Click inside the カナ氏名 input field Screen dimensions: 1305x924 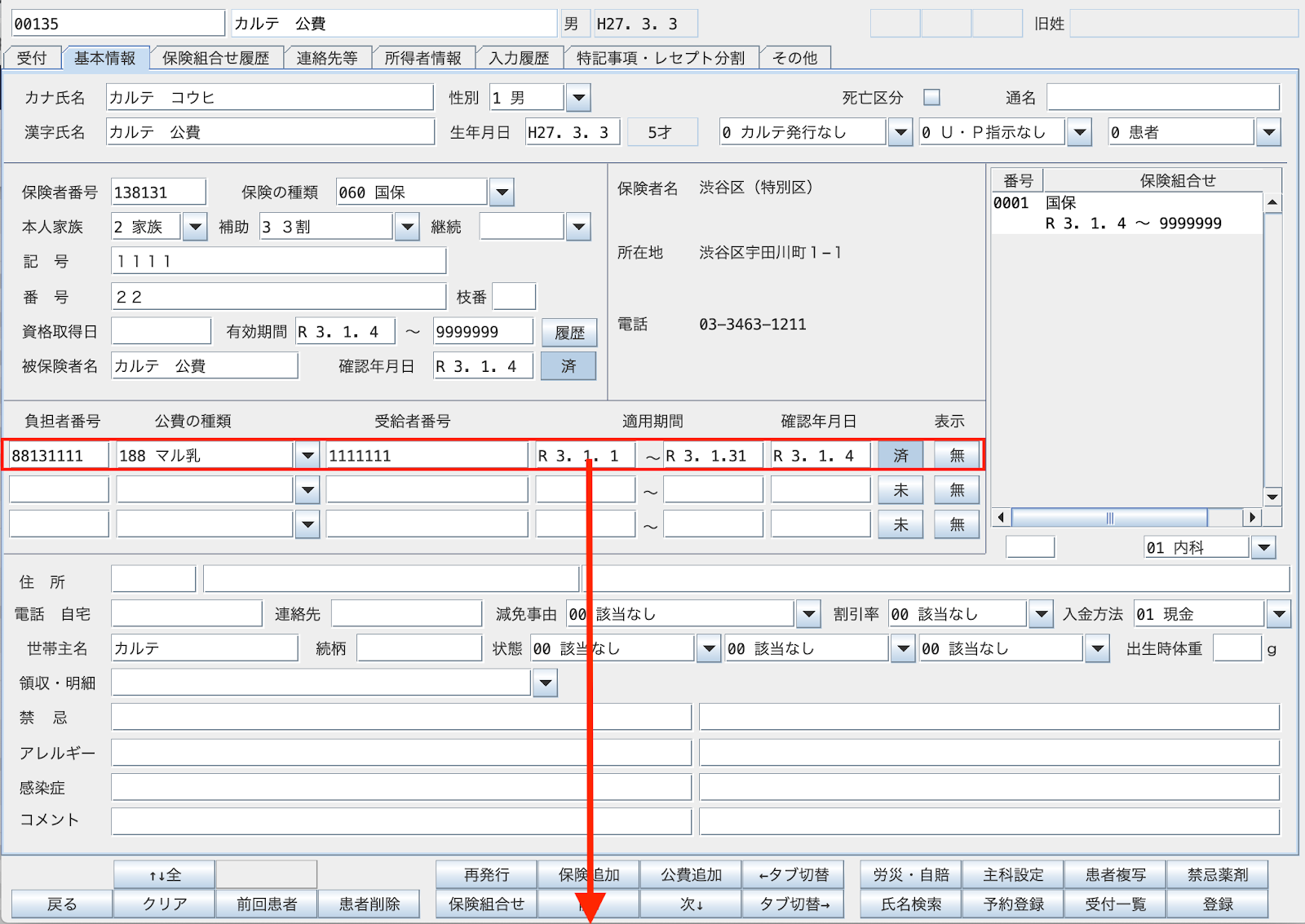tap(269, 97)
